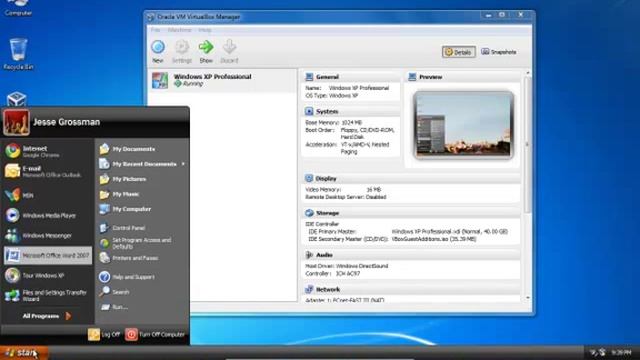The width and height of the screenshot is (640, 360).
Task: Click the Remote Desktop Server Disabled text
Action: point(345,197)
